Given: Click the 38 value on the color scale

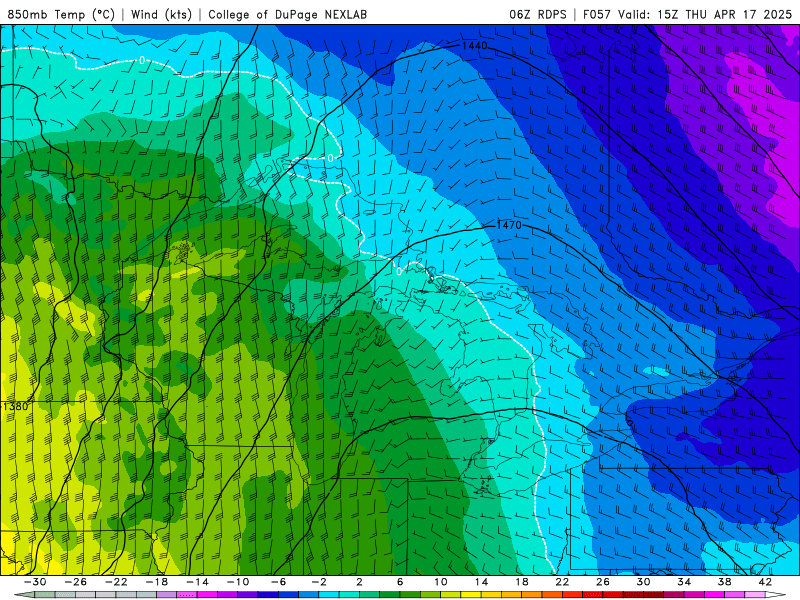Looking at the screenshot, I should pyautogui.click(x=724, y=582).
